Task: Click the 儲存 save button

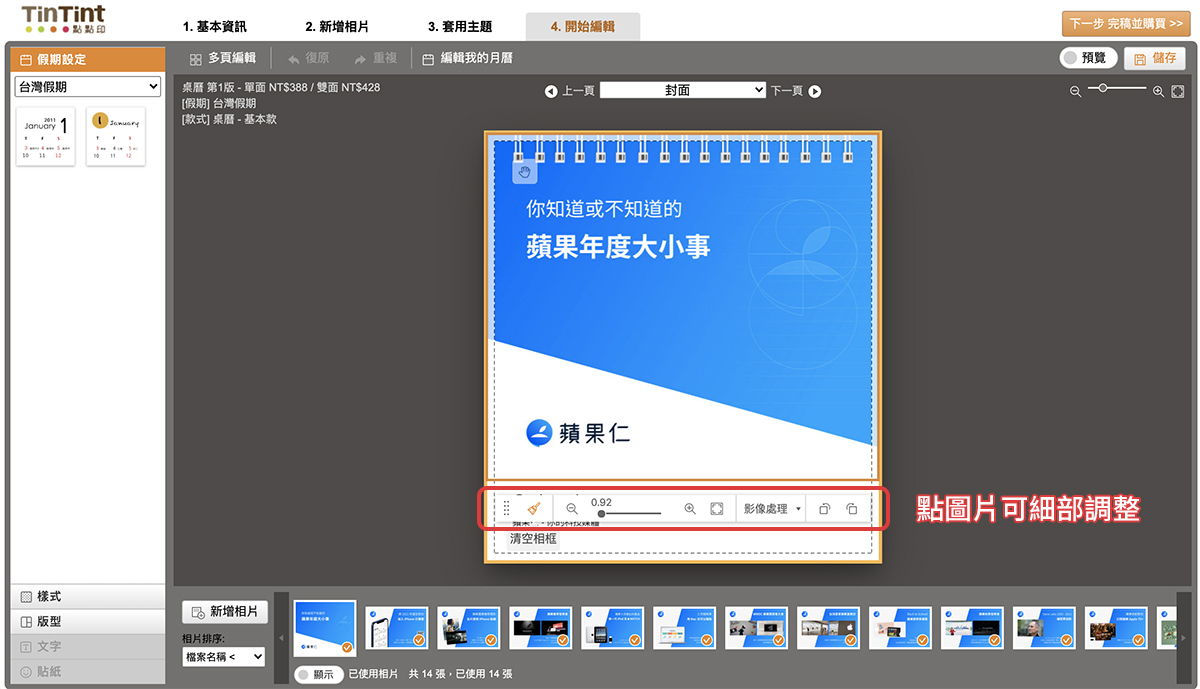Action: (1155, 58)
